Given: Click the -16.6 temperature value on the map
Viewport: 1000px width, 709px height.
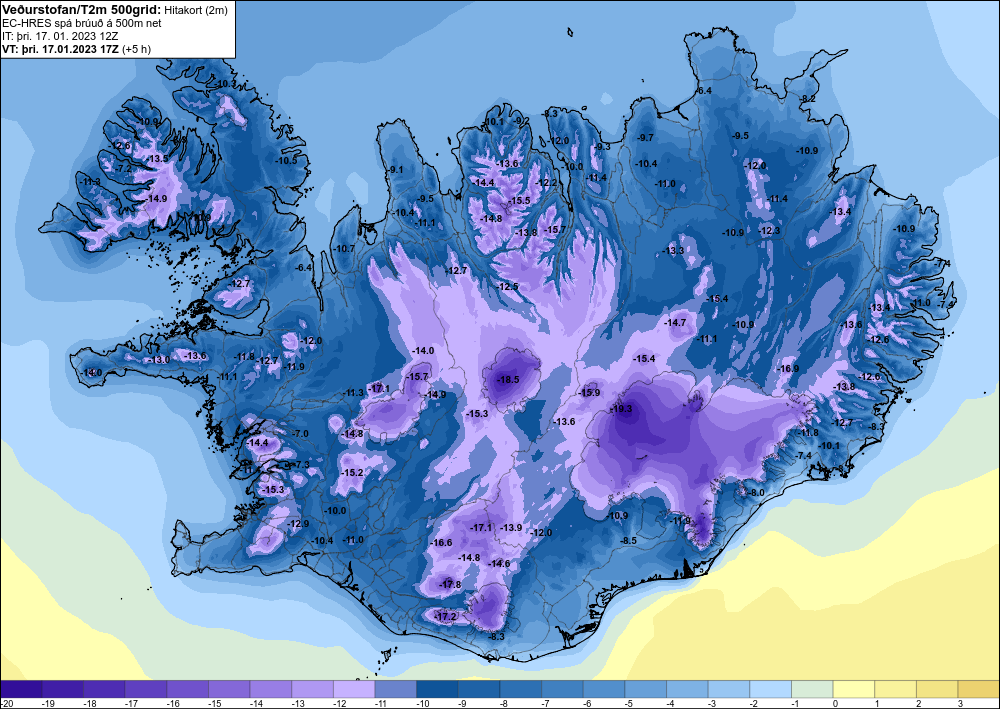Looking at the screenshot, I should point(441,543).
